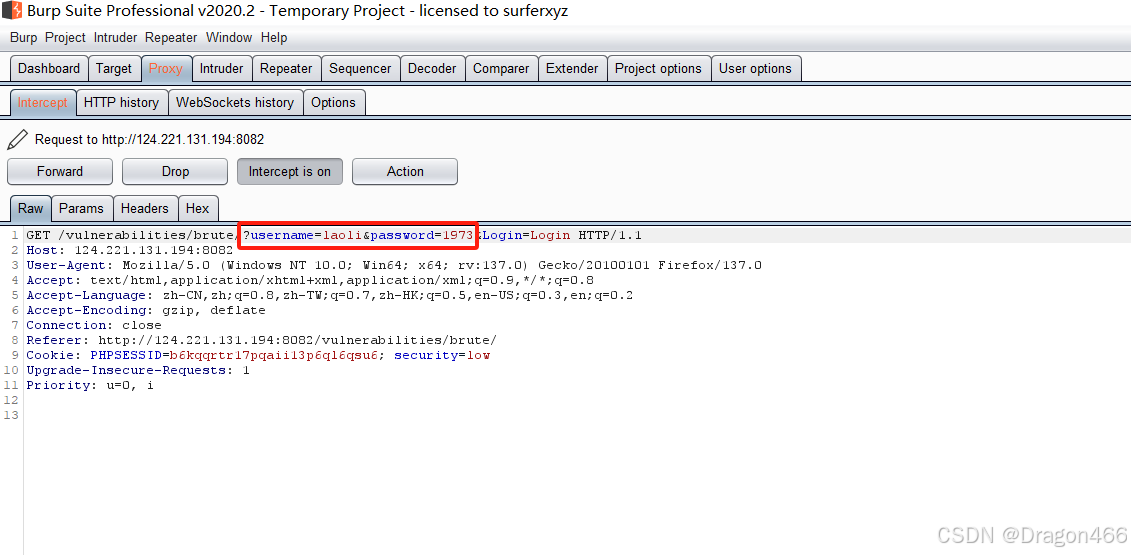Open the HTTP history sub-tab
The height and width of the screenshot is (555, 1131).
click(121, 102)
